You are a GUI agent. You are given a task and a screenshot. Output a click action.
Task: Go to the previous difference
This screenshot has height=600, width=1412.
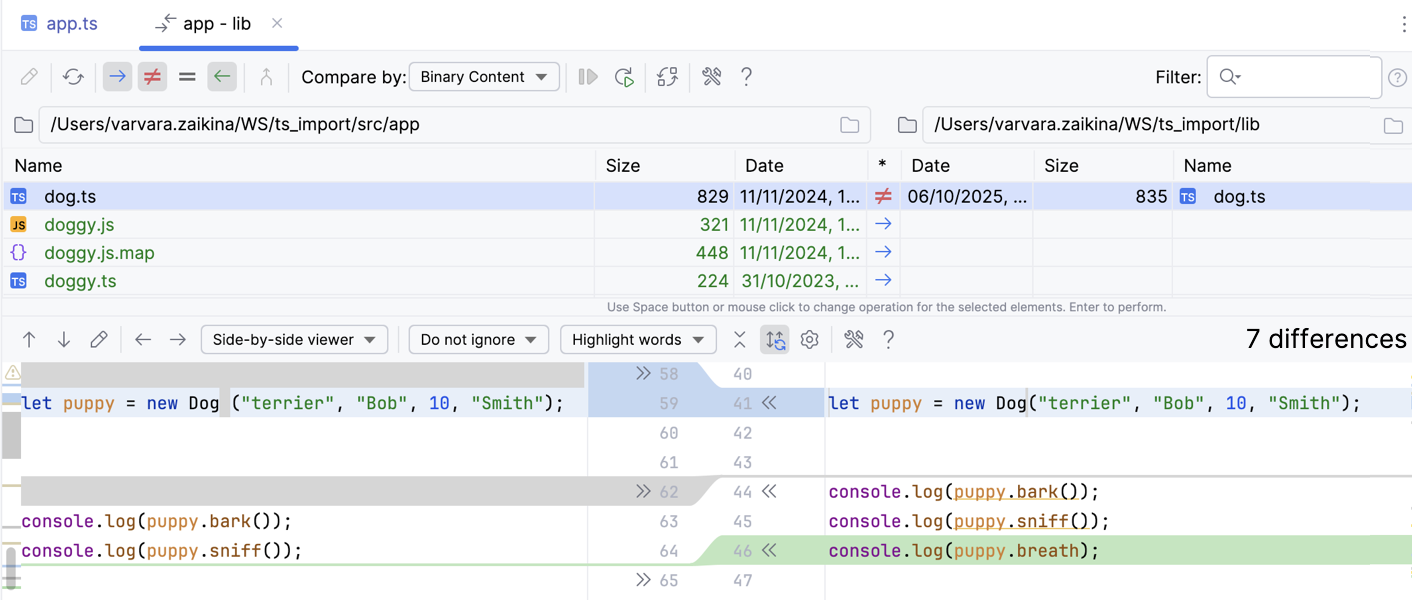click(29, 340)
